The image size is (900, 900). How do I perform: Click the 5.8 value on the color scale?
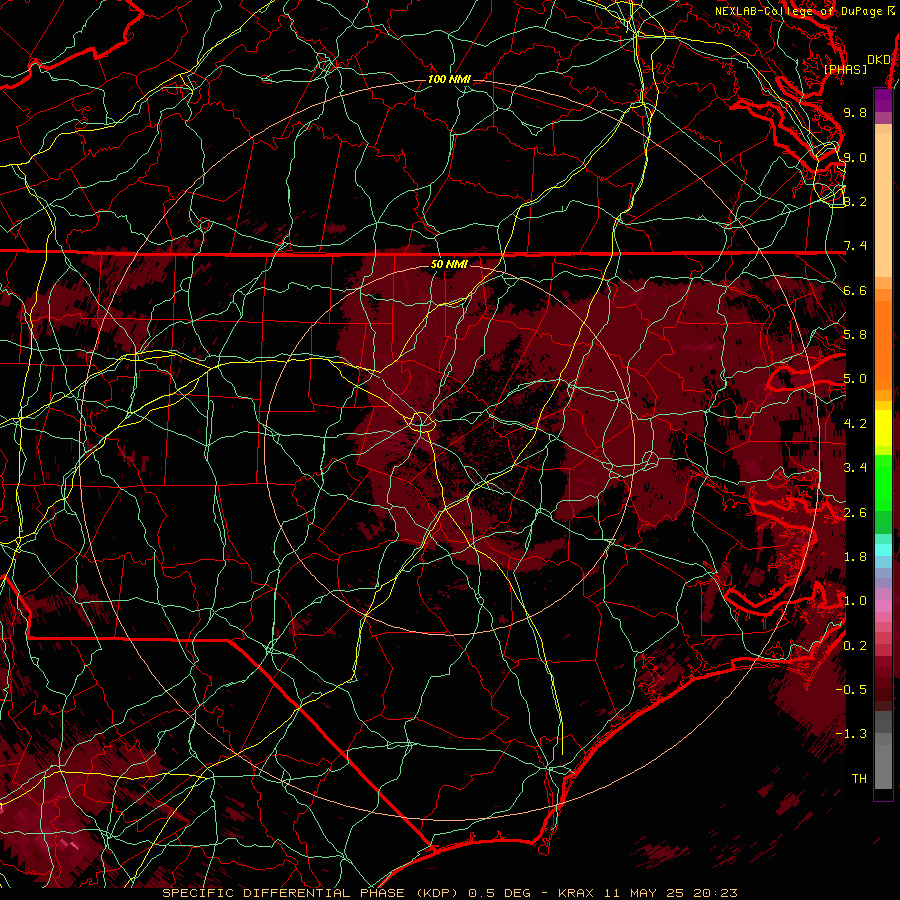click(855, 335)
